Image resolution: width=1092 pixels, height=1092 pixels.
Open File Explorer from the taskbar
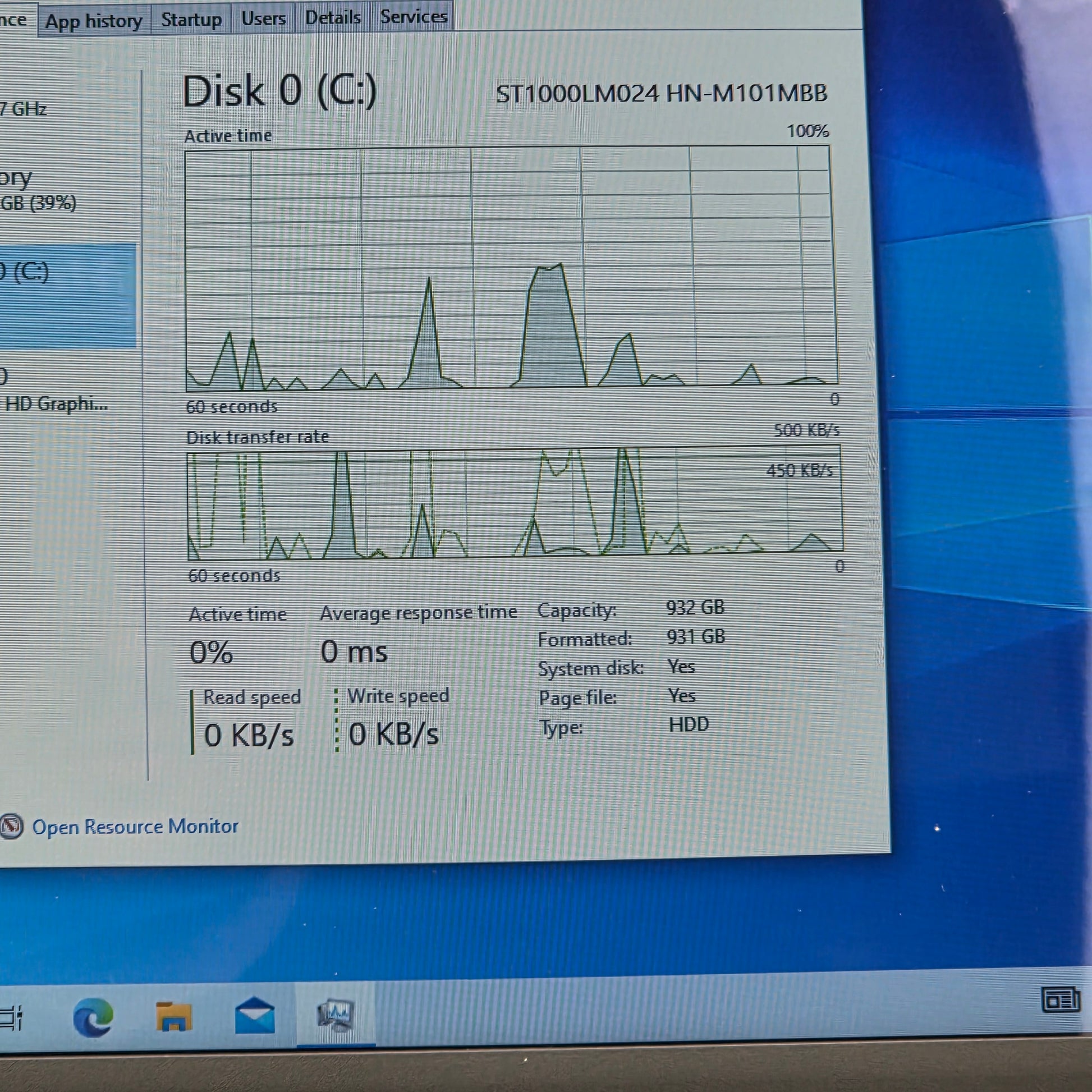pyautogui.click(x=173, y=1017)
